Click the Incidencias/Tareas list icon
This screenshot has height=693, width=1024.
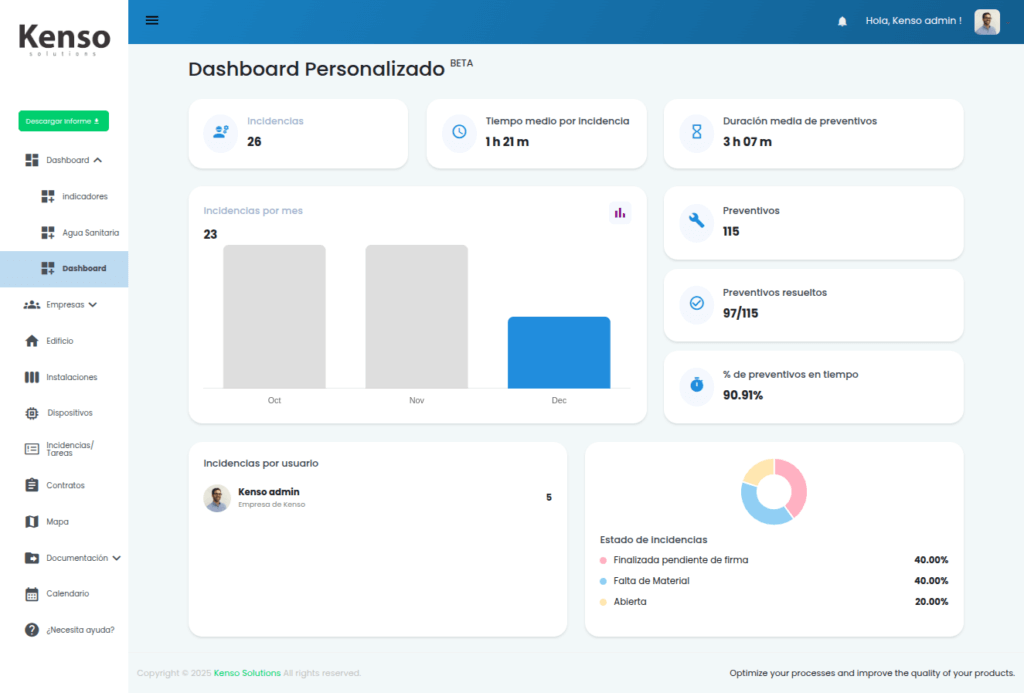[x=31, y=449]
